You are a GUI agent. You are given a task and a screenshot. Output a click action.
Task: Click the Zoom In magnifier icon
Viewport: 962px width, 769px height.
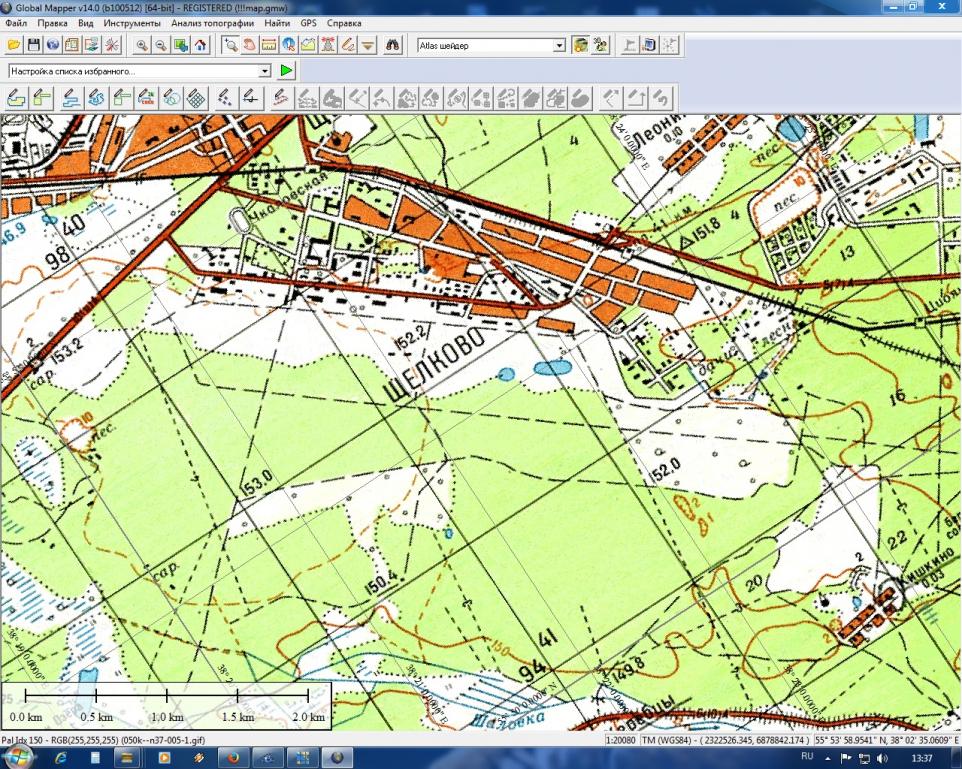pyautogui.click(x=143, y=45)
